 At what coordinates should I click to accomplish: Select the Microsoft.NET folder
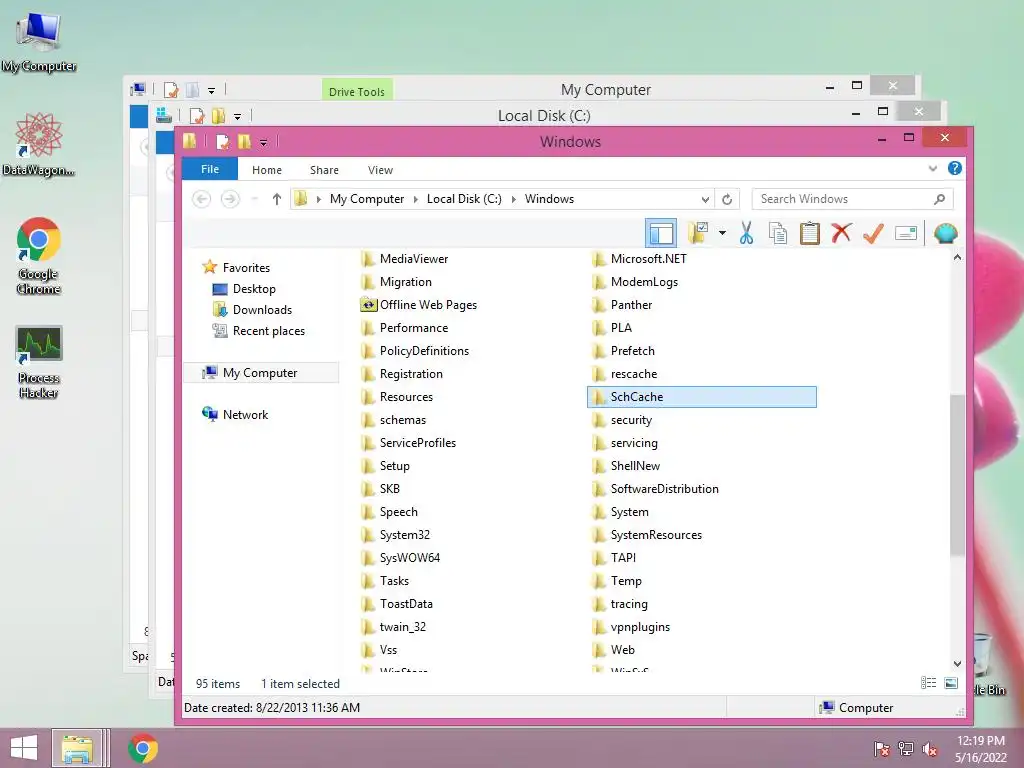pos(648,259)
